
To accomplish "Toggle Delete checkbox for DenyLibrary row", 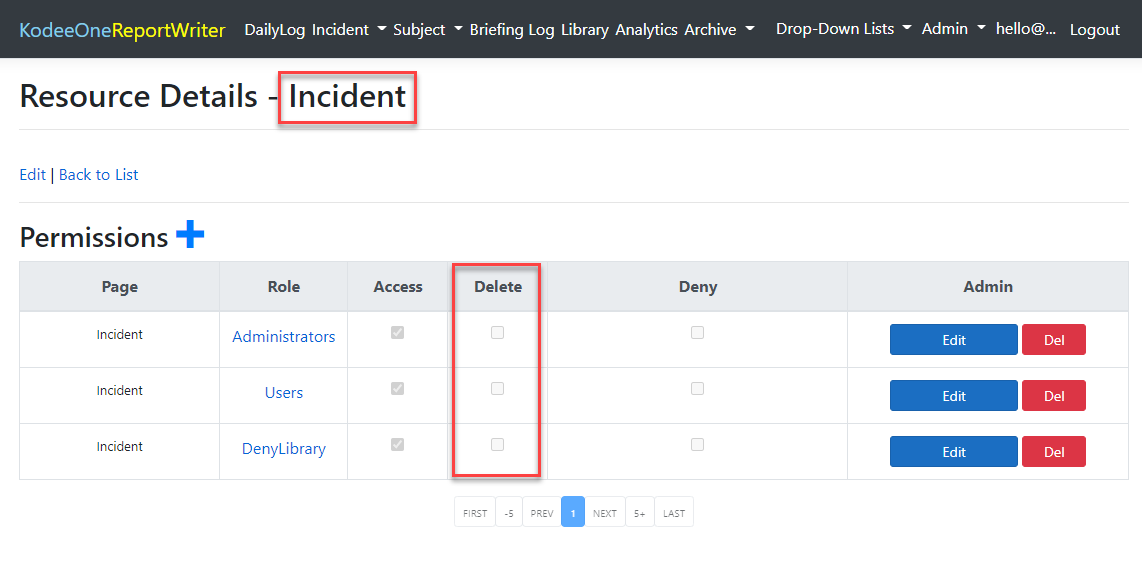I will [497, 445].
